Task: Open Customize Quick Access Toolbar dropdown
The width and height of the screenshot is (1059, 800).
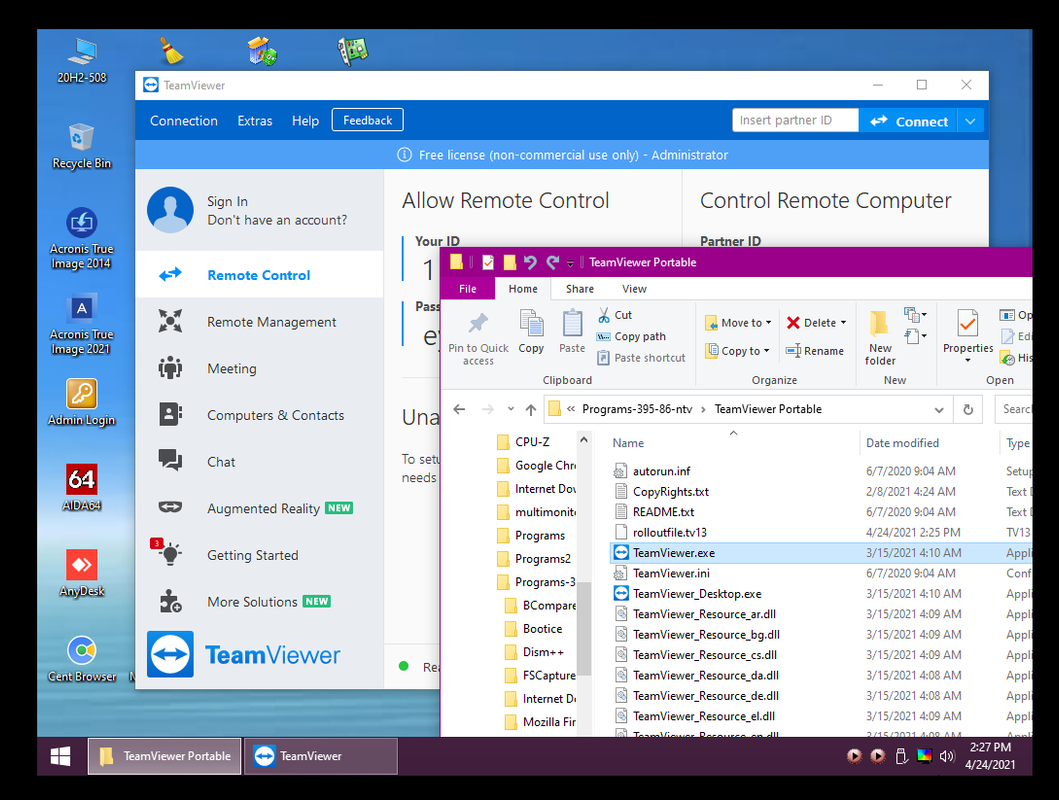Action: coord(570,263)
